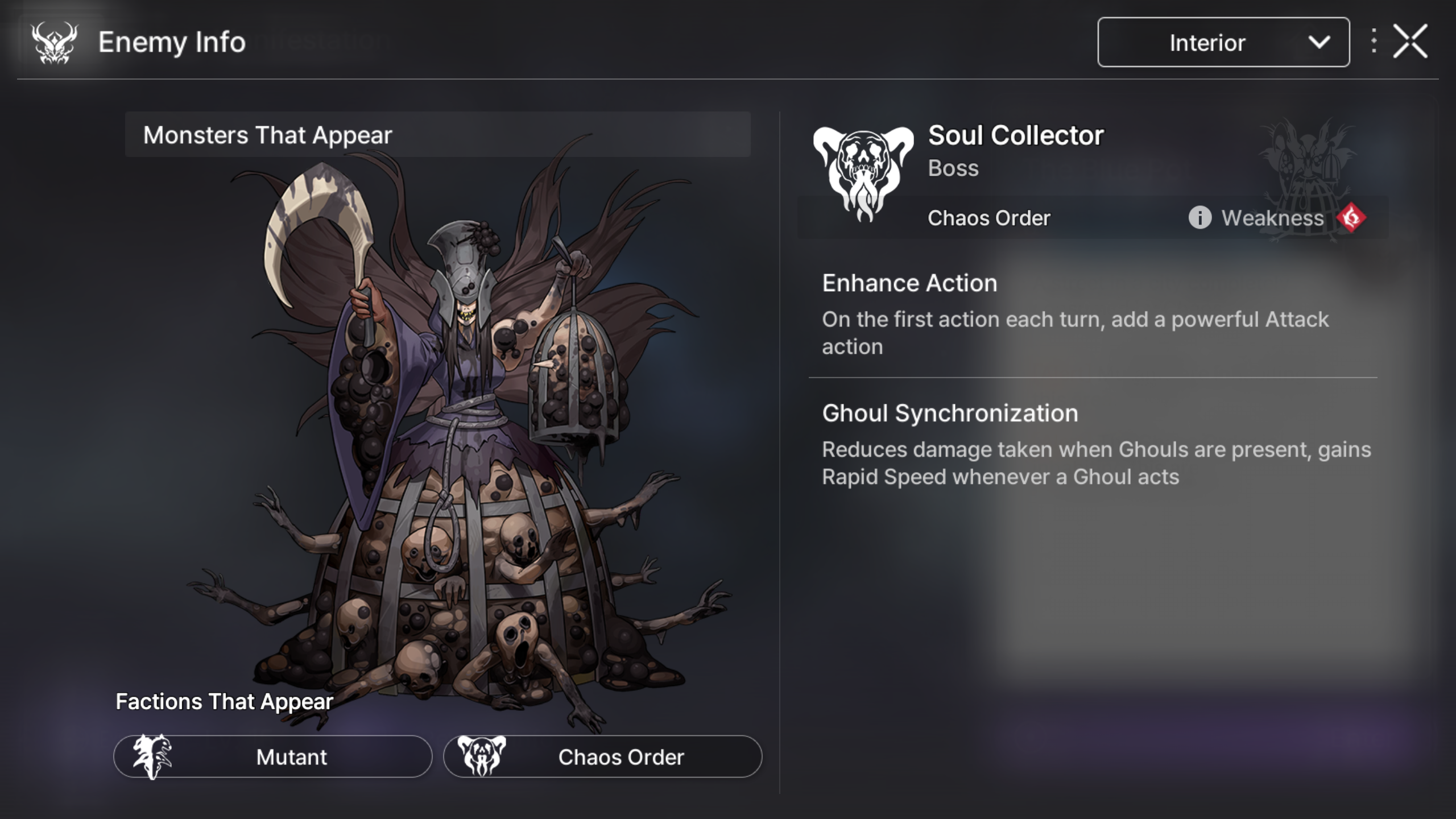Select the Mutant faction button

[x=273, y=756]
